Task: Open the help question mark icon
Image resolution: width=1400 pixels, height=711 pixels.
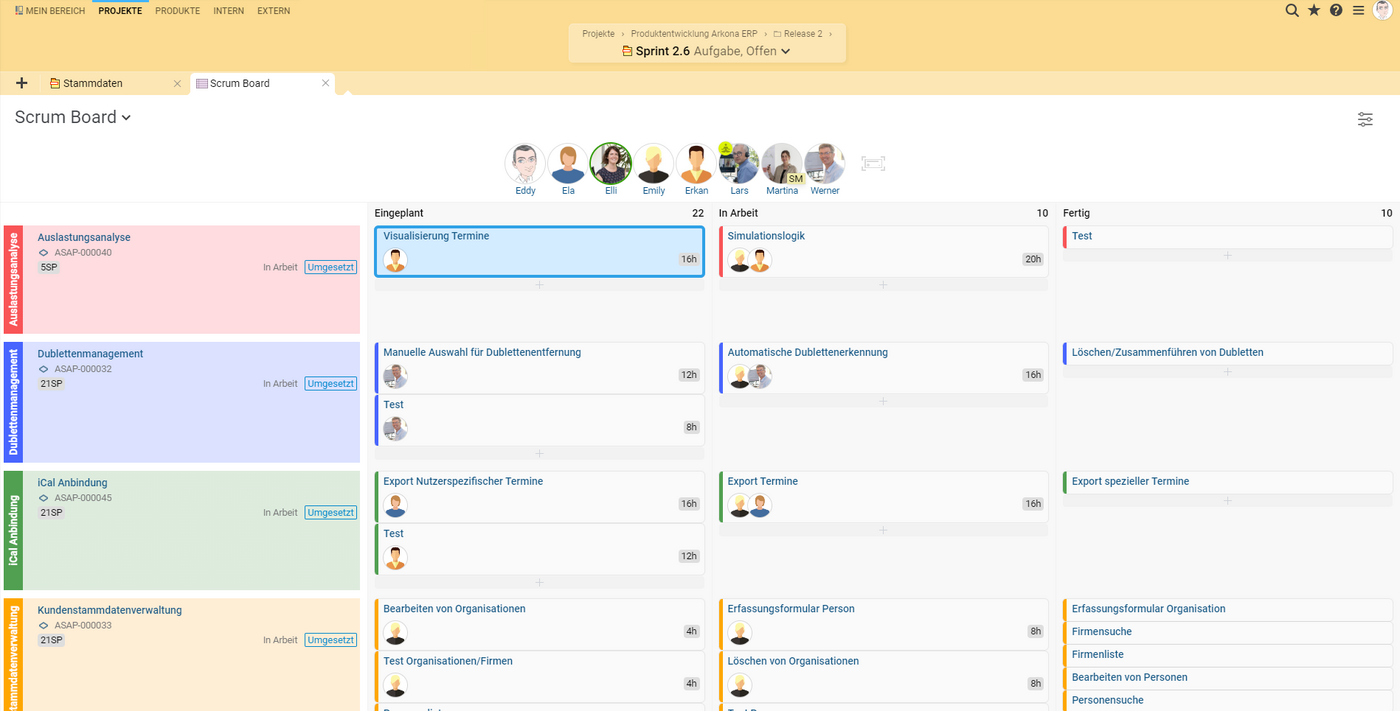Action: tap(1336, 10)
